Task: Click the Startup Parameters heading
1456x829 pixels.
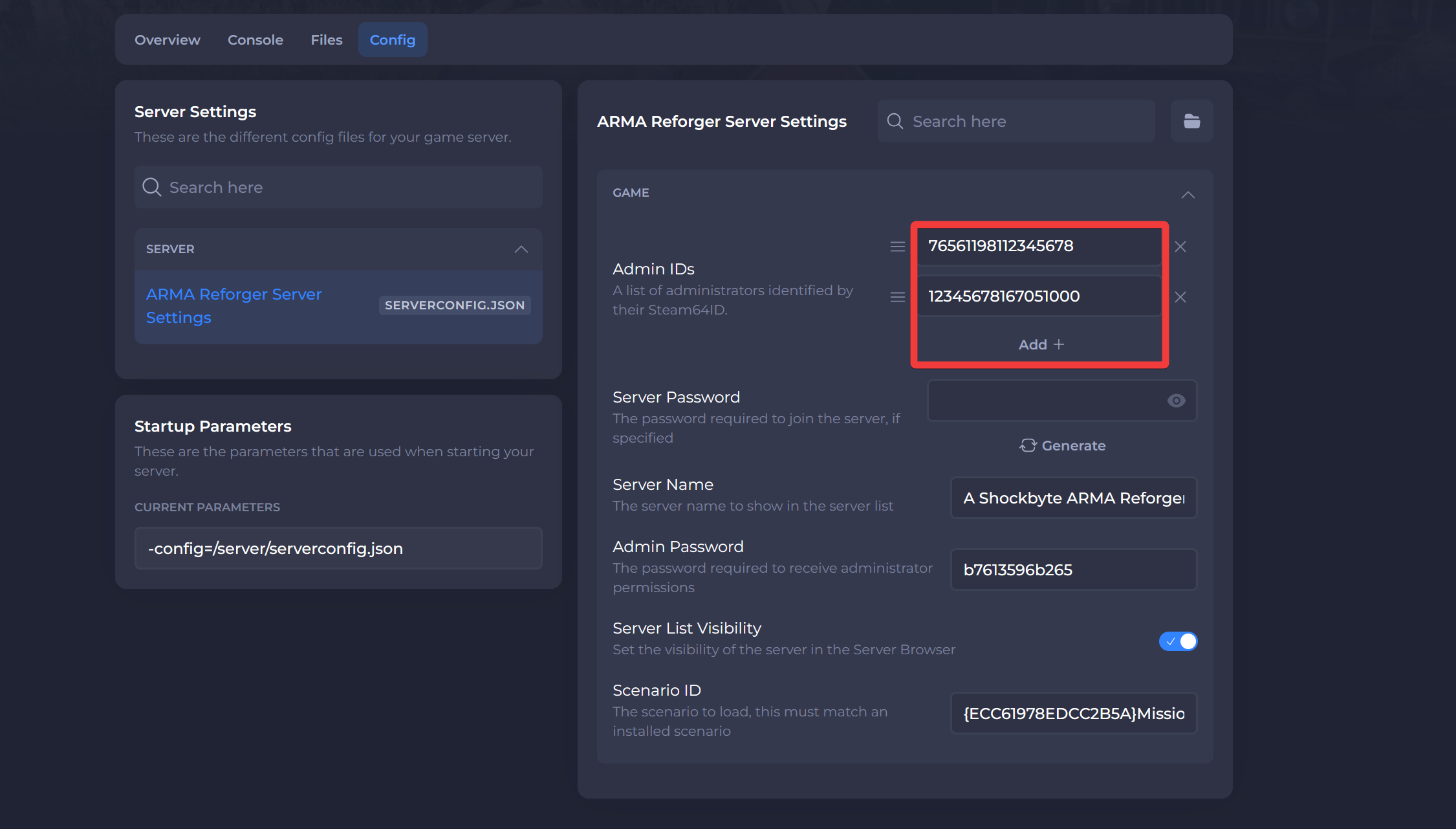Action: [x=213, y=426]
